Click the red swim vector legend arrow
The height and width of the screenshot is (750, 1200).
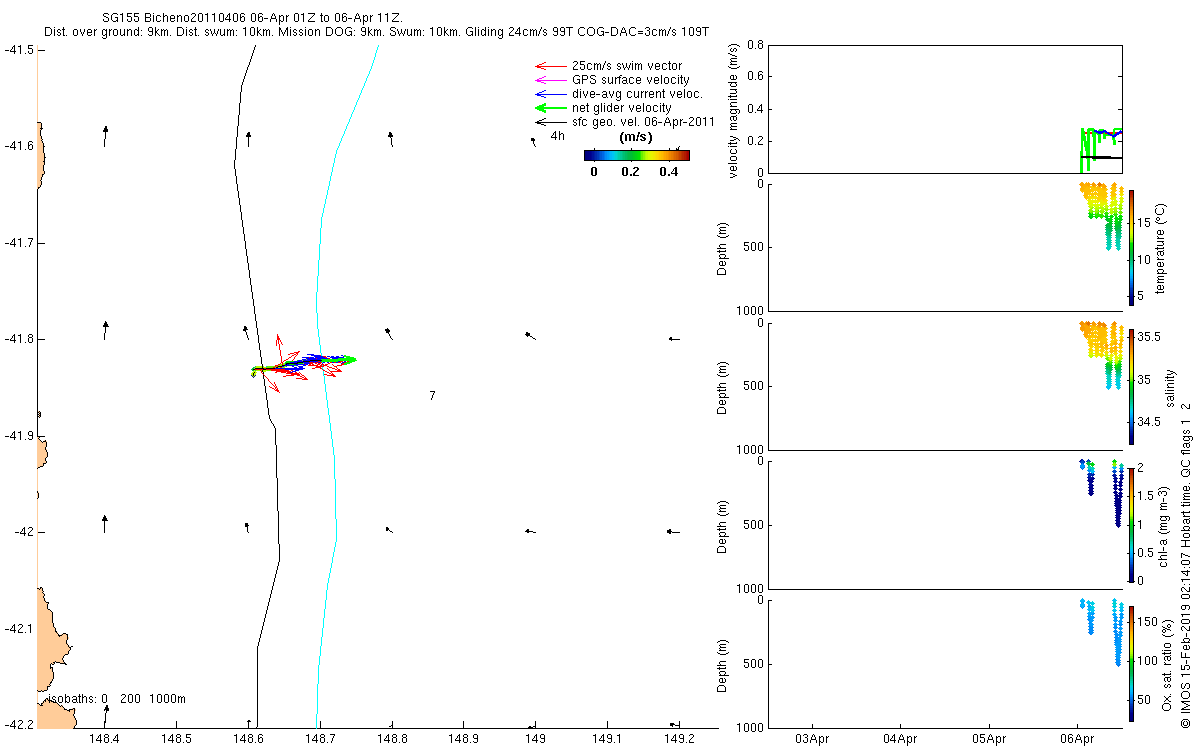pyautogui.click(x=551, y=66)
